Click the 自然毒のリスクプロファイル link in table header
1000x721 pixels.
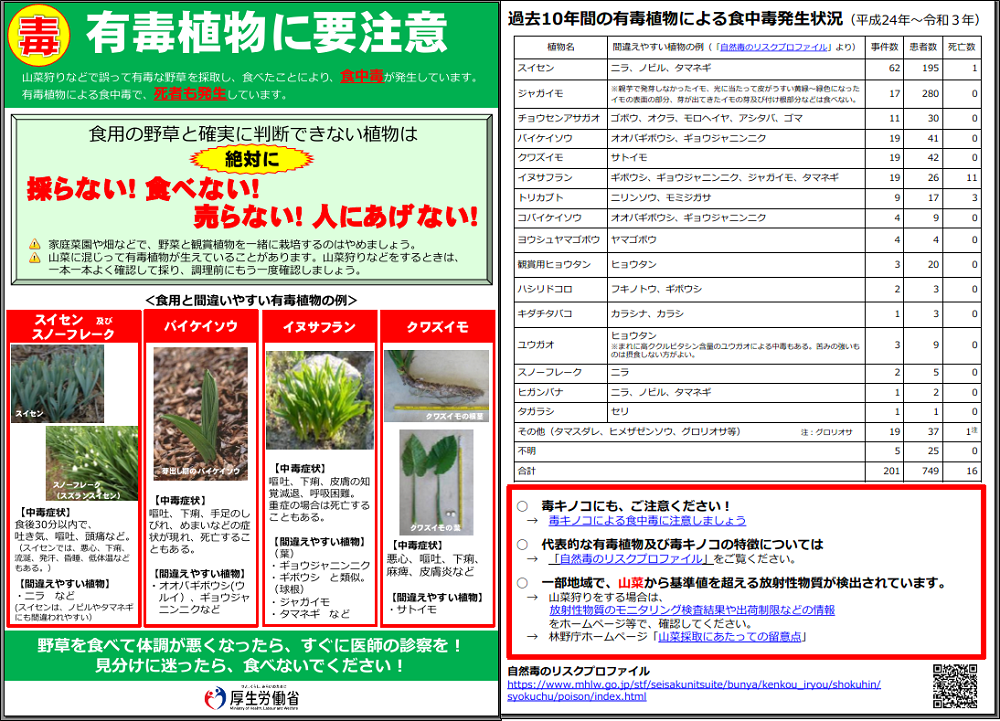tap(758, 47)
